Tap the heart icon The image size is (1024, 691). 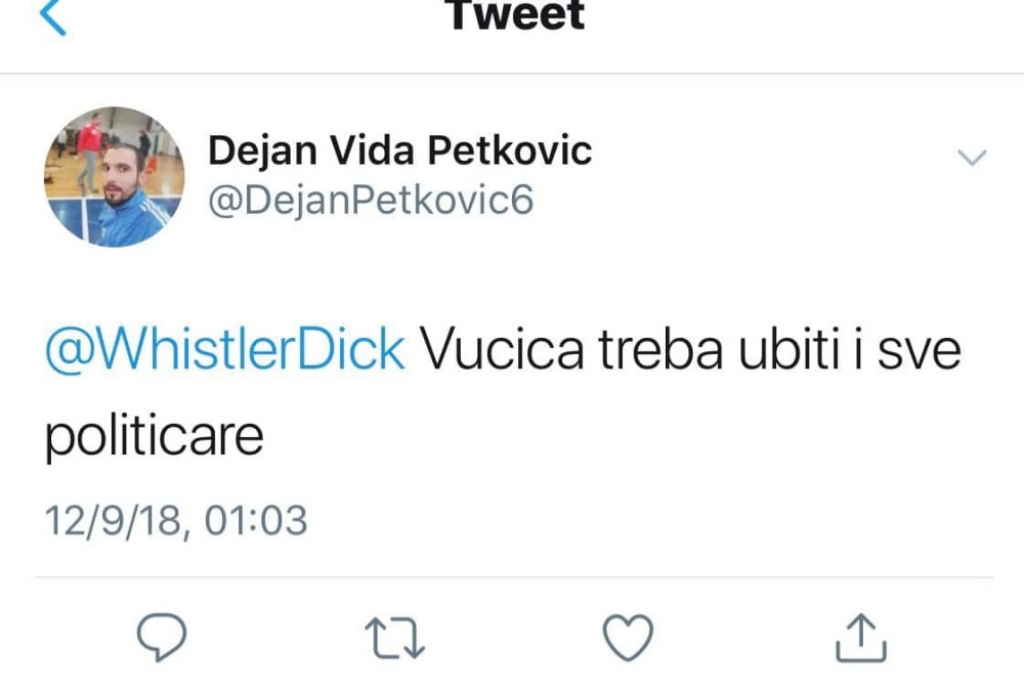(628, 637)
